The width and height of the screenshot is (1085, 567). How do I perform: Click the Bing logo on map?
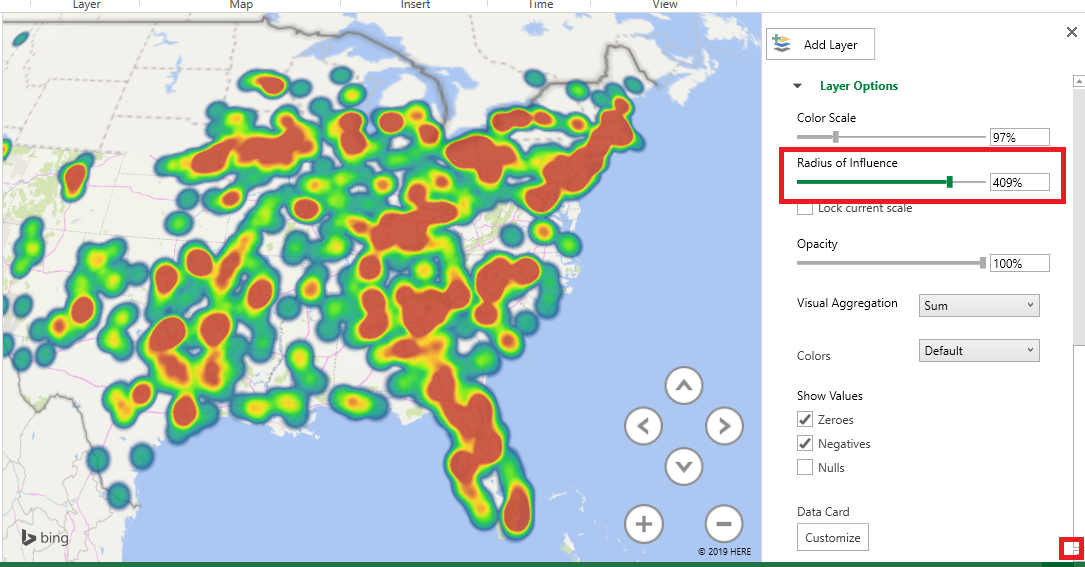point(45,537)
